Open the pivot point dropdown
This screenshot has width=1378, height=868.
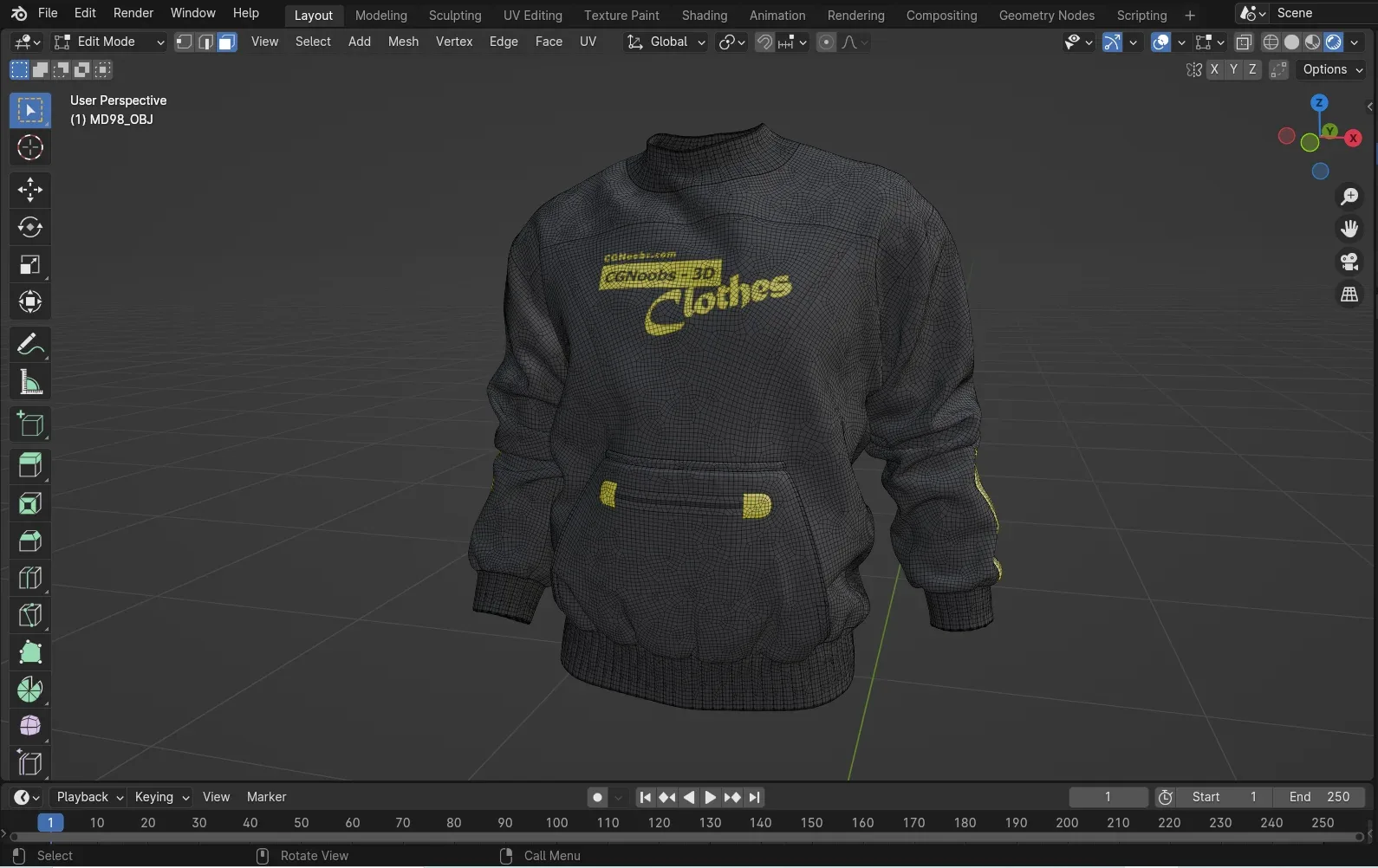pyautogui.click(x=731, y=42)
